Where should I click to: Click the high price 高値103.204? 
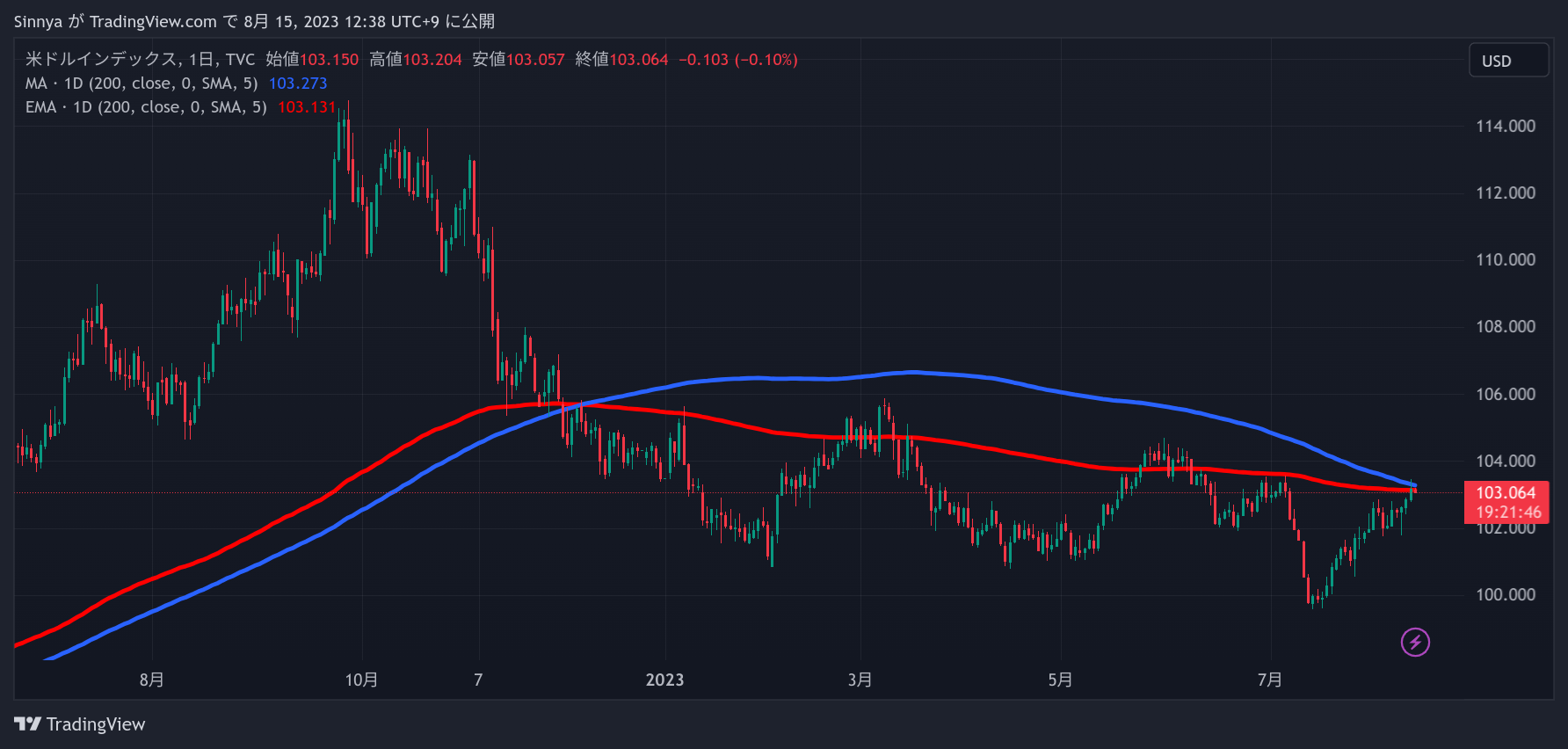416,60
